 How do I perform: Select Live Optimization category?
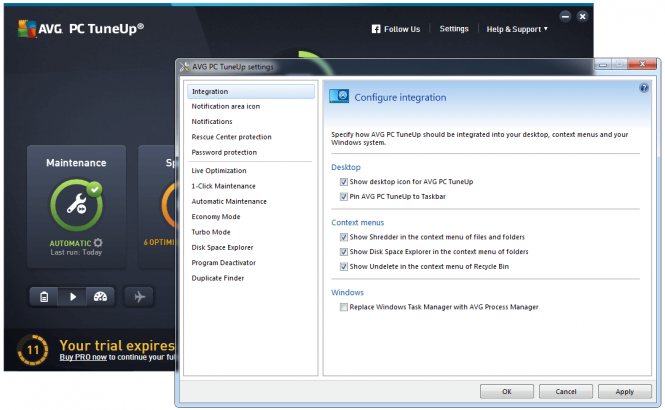pos(218,170)
